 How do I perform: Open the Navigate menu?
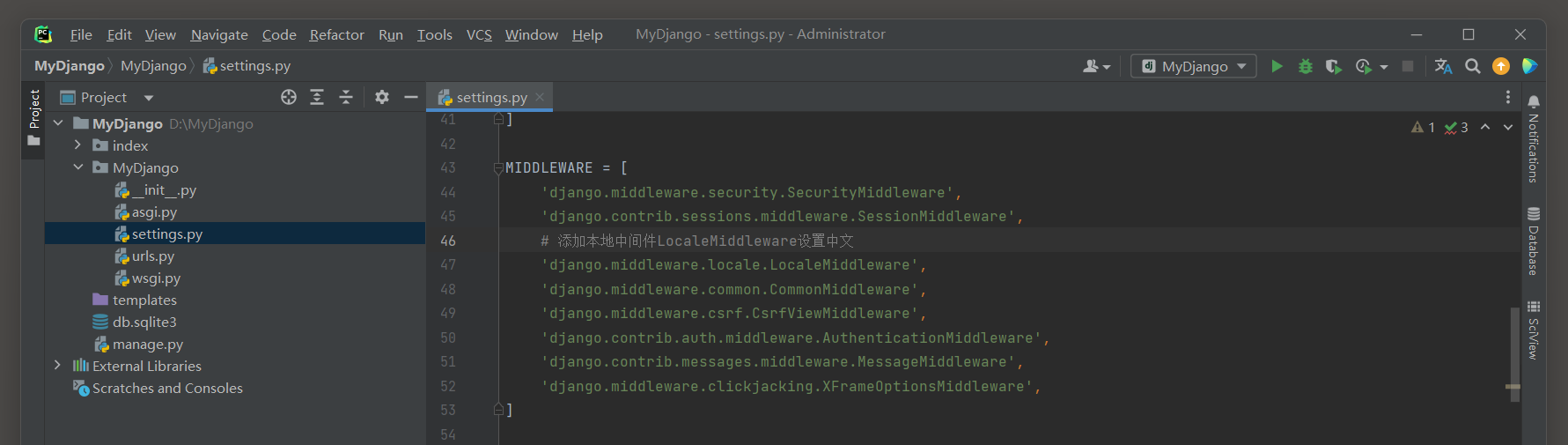point(219,34)
